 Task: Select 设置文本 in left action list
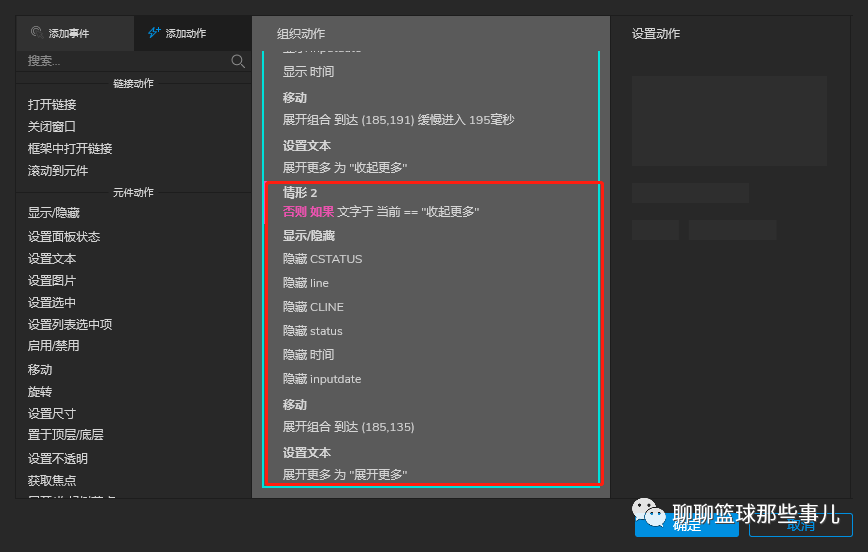pos(52,259)
